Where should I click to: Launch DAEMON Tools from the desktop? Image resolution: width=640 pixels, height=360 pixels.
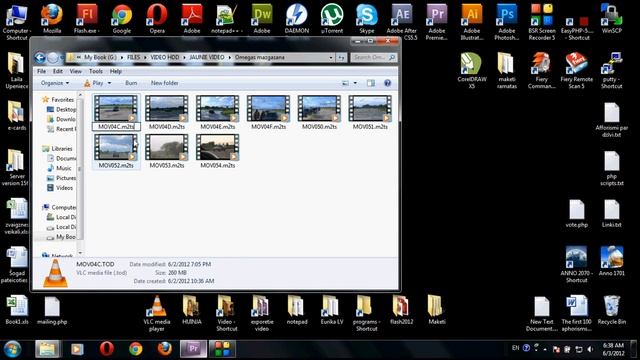tap(297, 19)
